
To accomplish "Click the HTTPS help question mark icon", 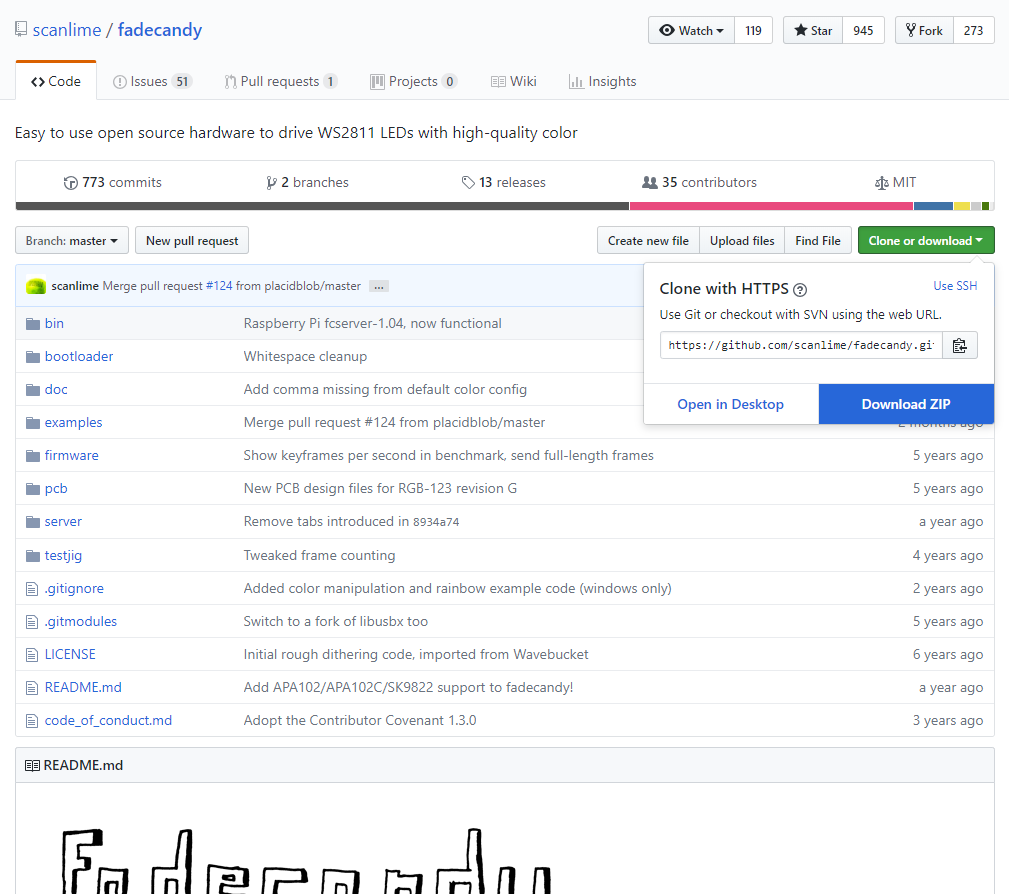I will tap(800, 290).
